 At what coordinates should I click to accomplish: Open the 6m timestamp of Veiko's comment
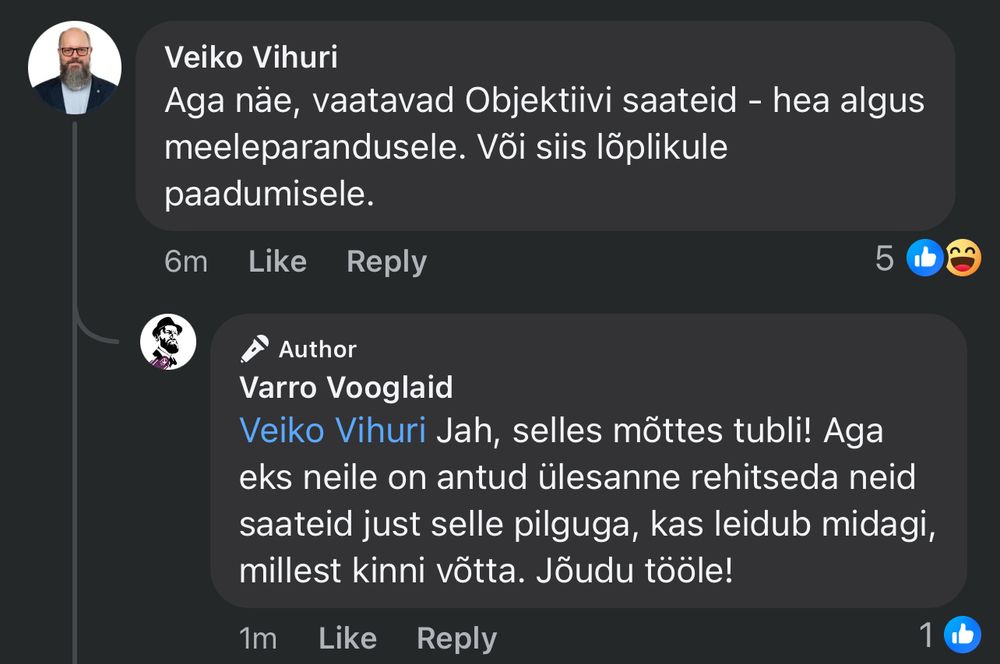tap(186, 261)
